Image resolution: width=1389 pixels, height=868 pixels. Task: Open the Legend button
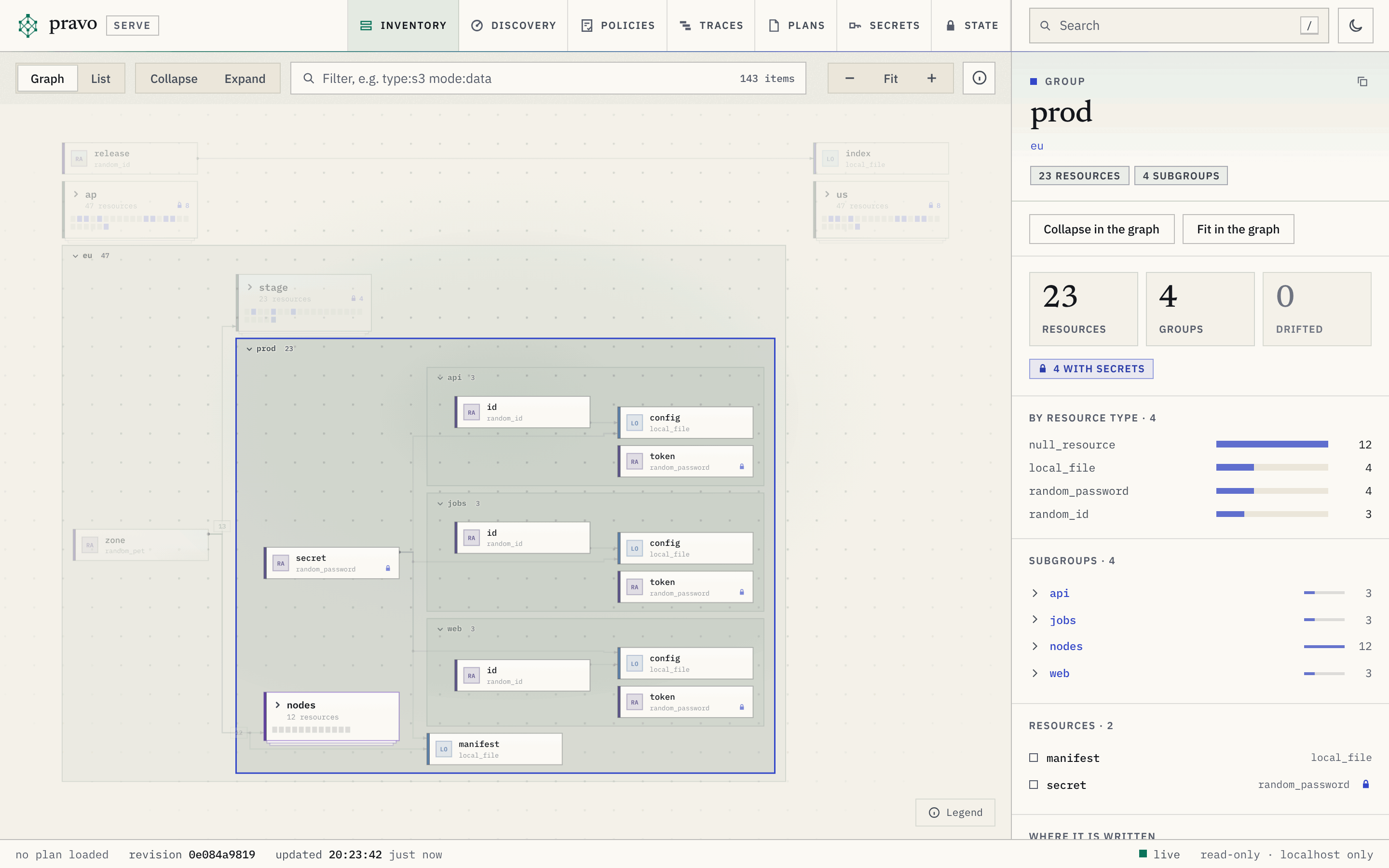coord(955,813)
